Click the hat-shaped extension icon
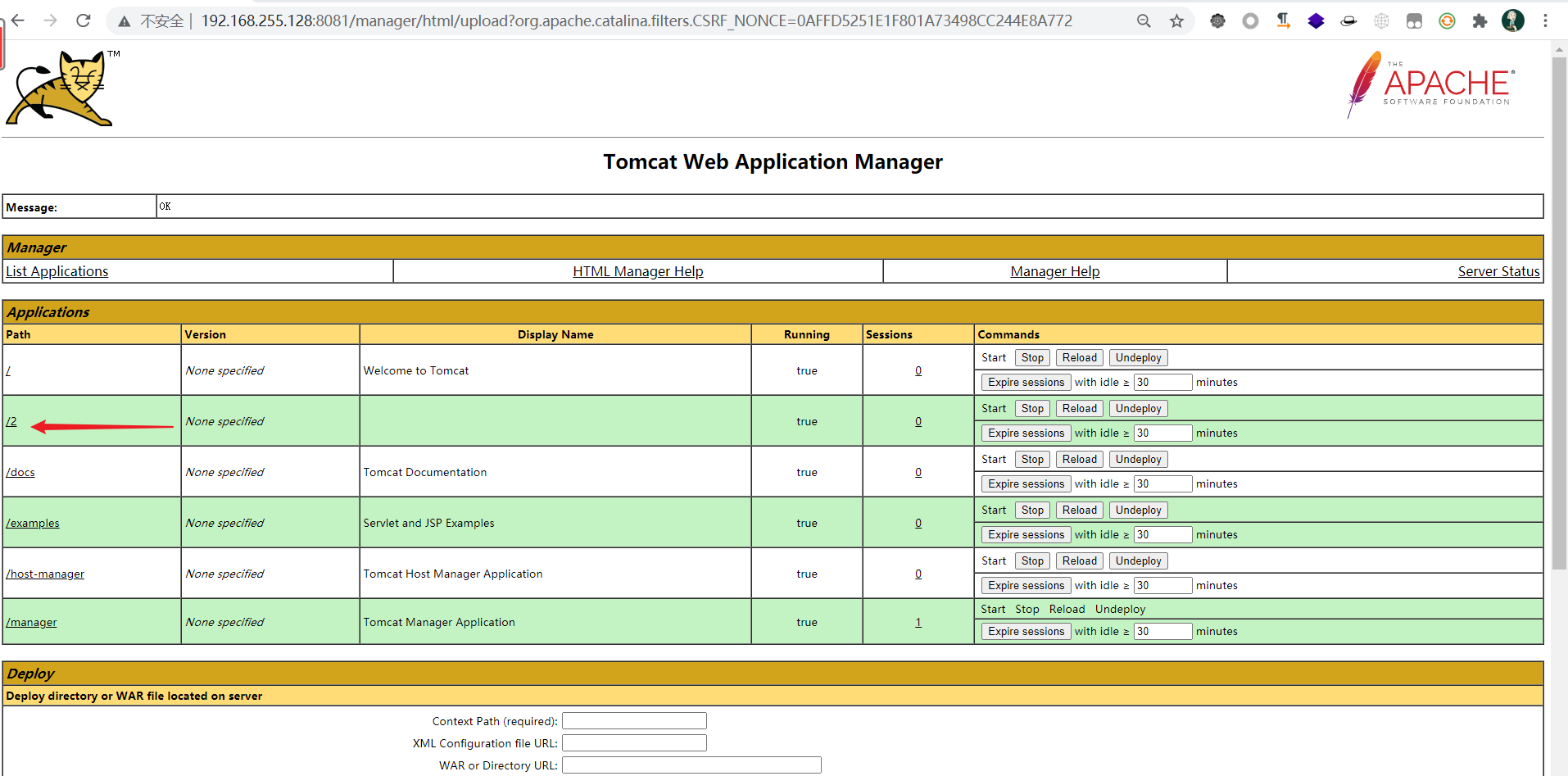 pyautogui.click(x=1348, y=21)
